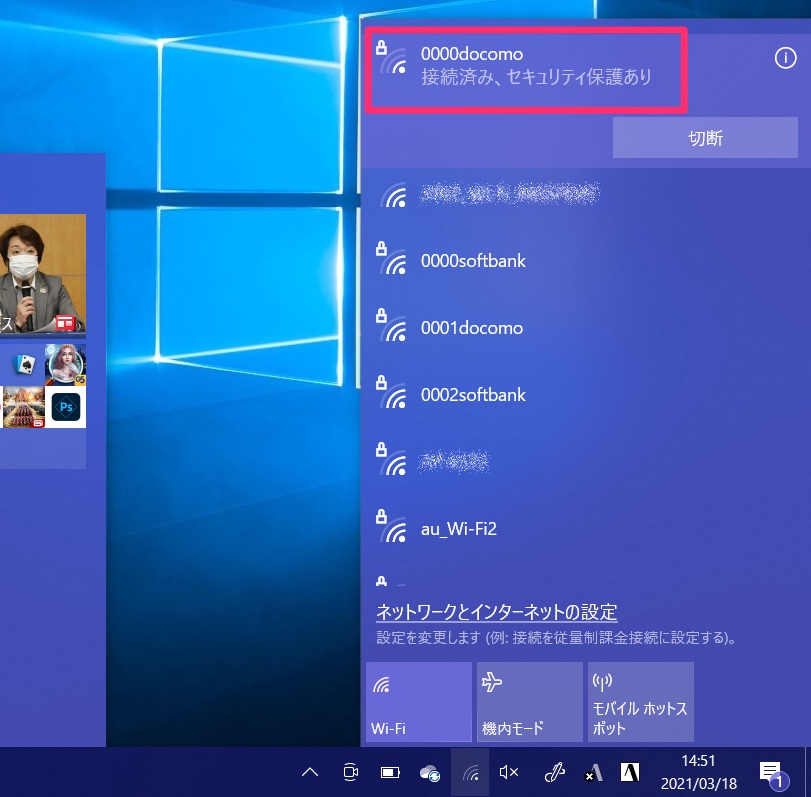The height and width of the screenshot is (797, 811).
Task: Show hidden tray icons chevron
Action: click(x=310, y=772)
